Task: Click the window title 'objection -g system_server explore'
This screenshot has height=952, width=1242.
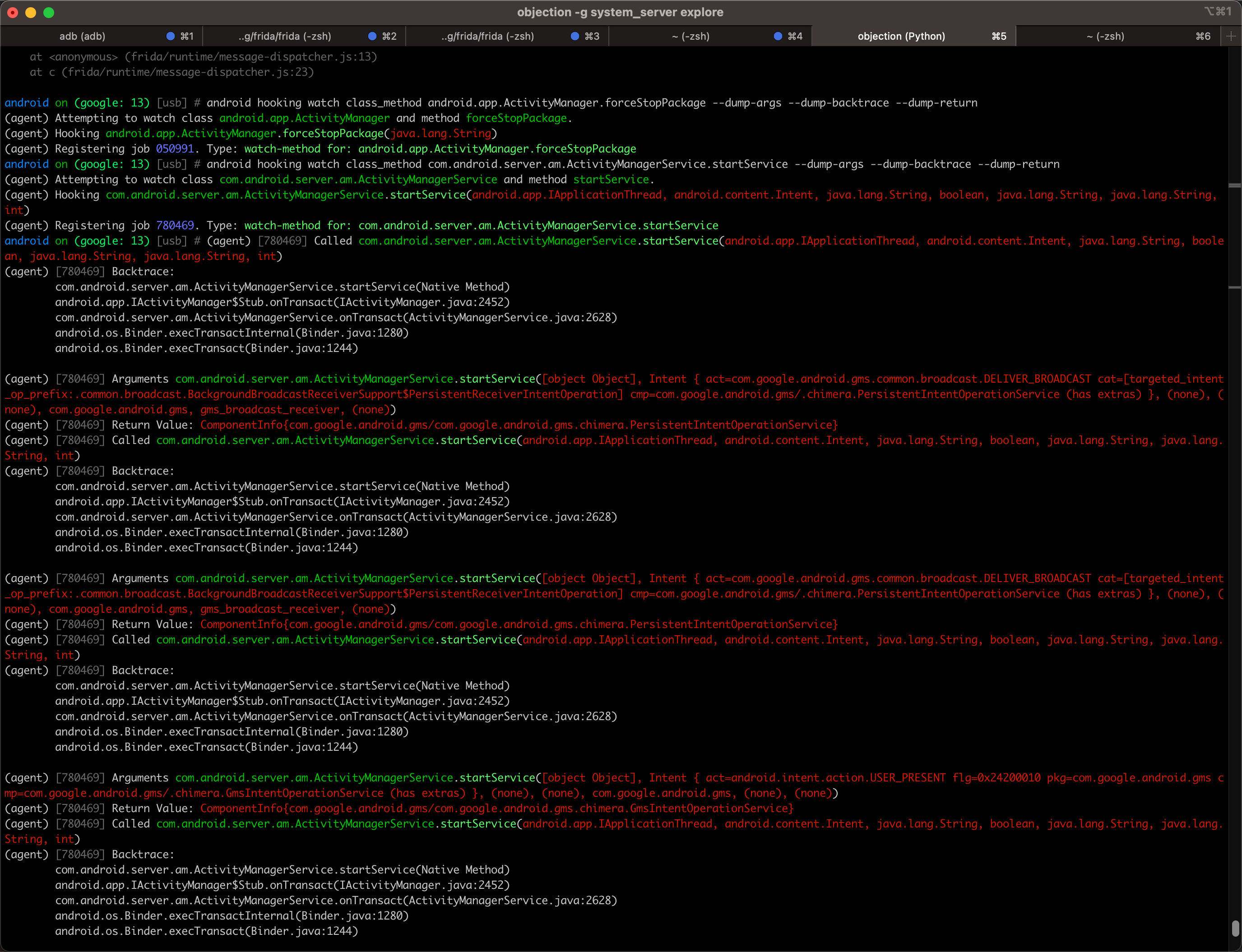Action: tap(620, 13)
